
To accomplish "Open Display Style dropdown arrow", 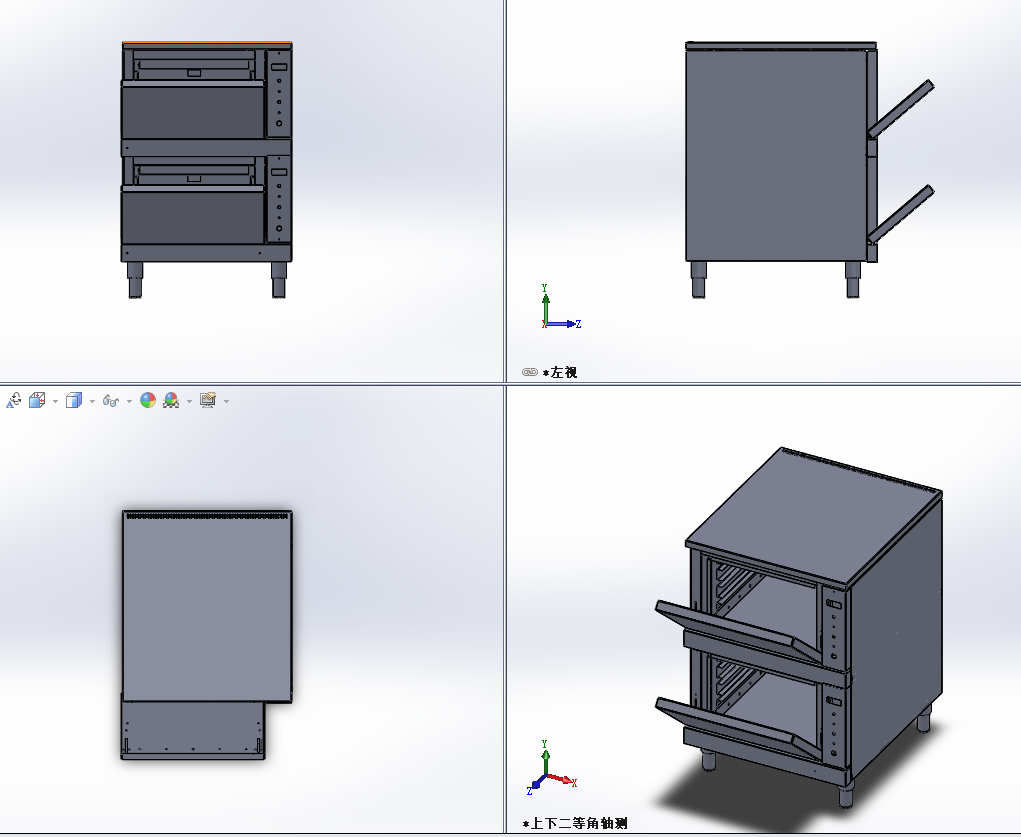I will point(92,401).
